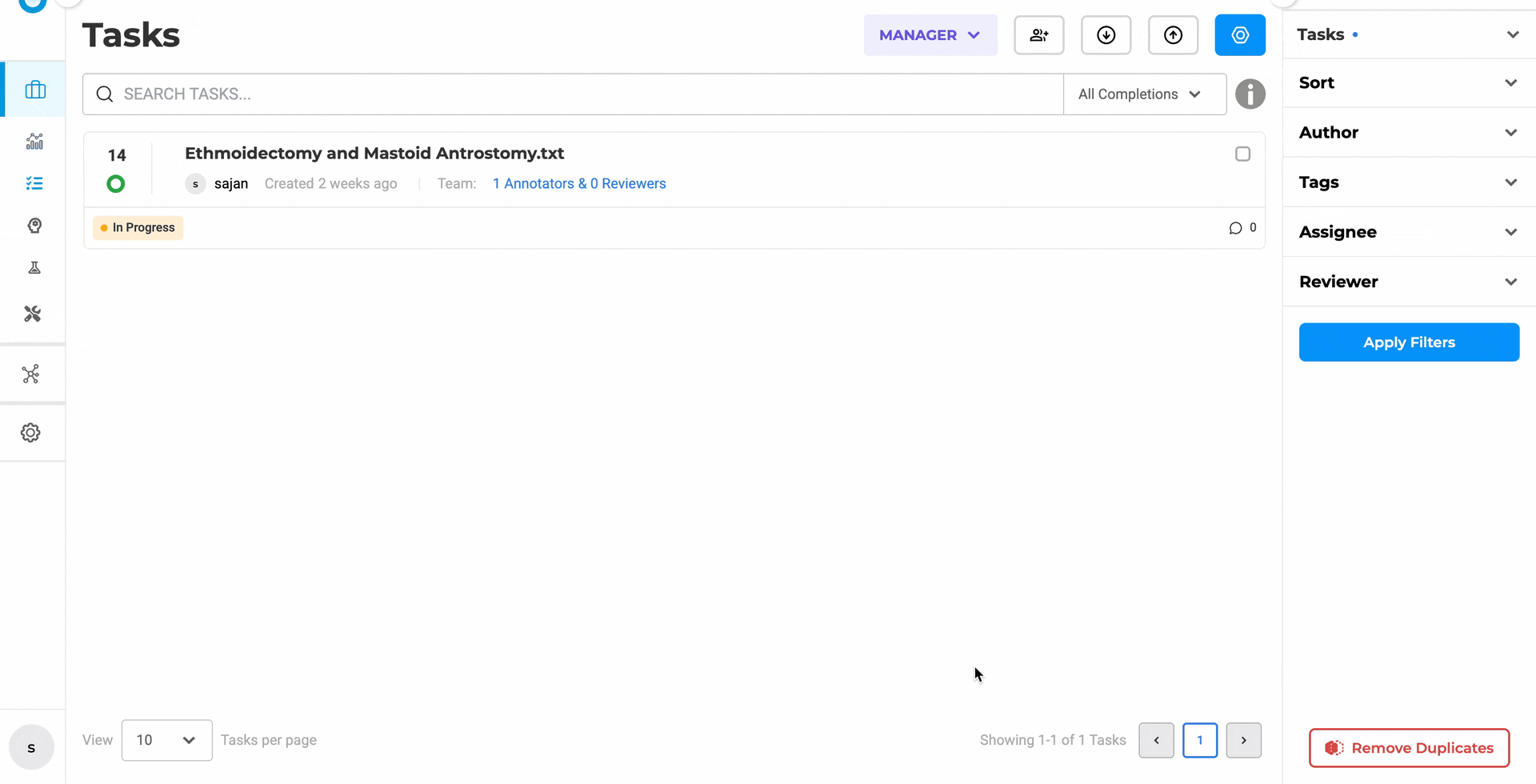Open the 1 Annotators & 0 Reviewers link

[579, 183]
